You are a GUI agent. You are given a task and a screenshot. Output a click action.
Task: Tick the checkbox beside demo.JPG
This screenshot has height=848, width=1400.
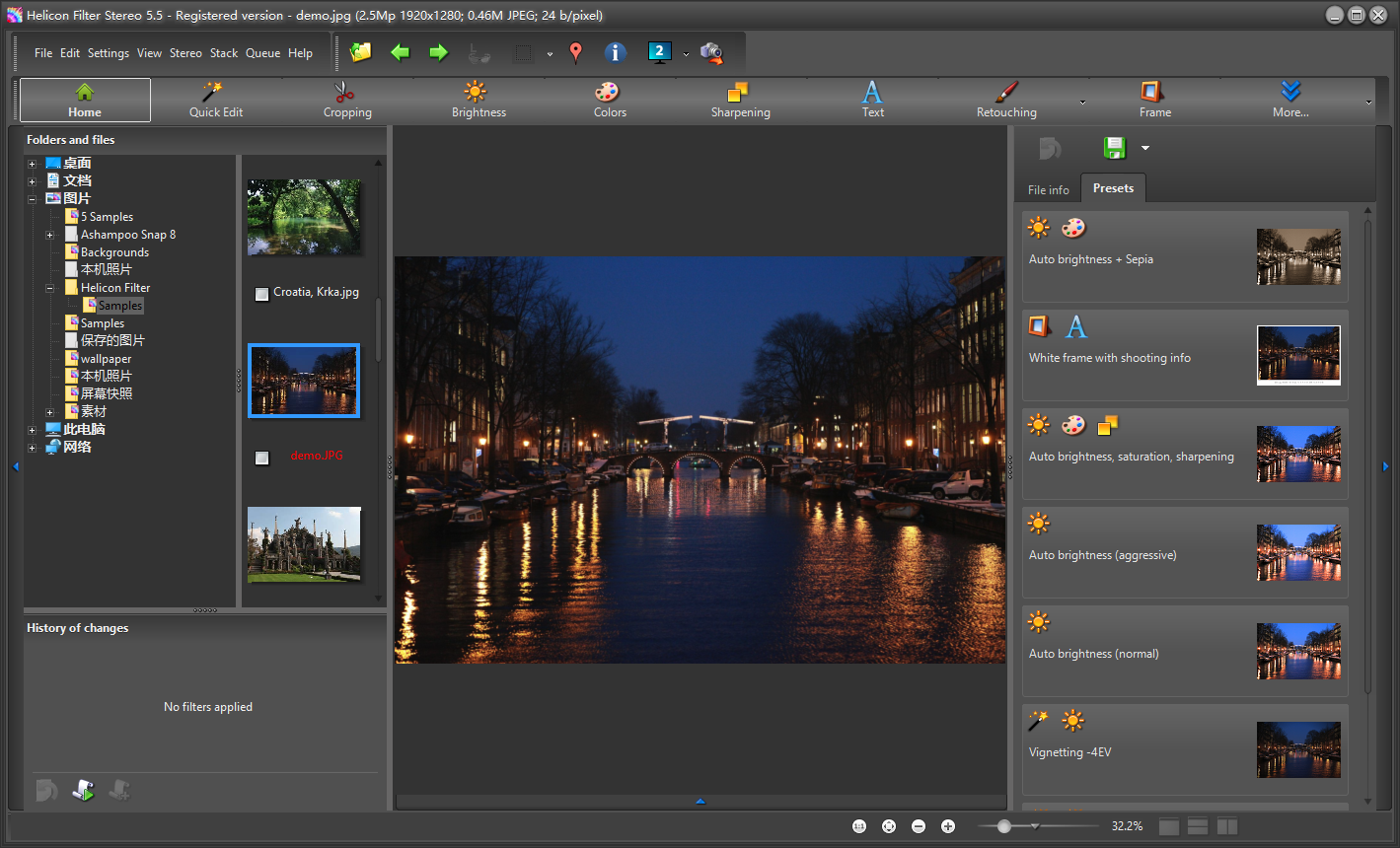coord(261,458)
